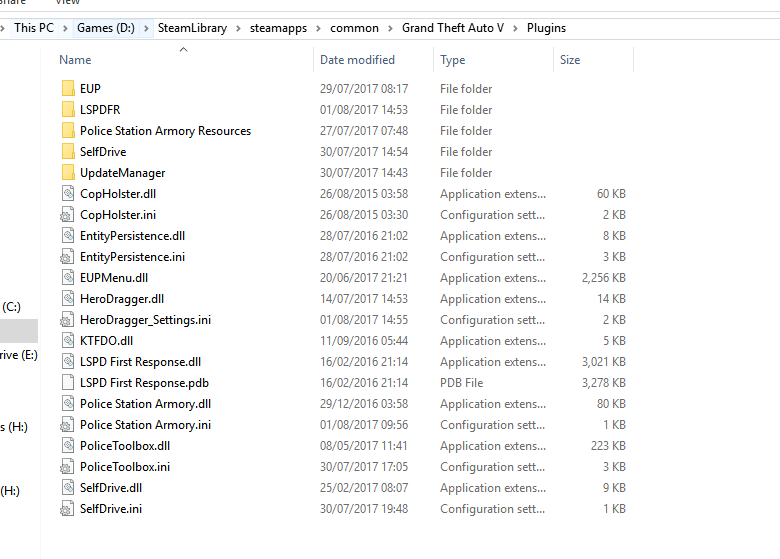The width and height of the screenshot is (780, 559).
Task: Expand the chevron after This PC
Action: (65, 28)
